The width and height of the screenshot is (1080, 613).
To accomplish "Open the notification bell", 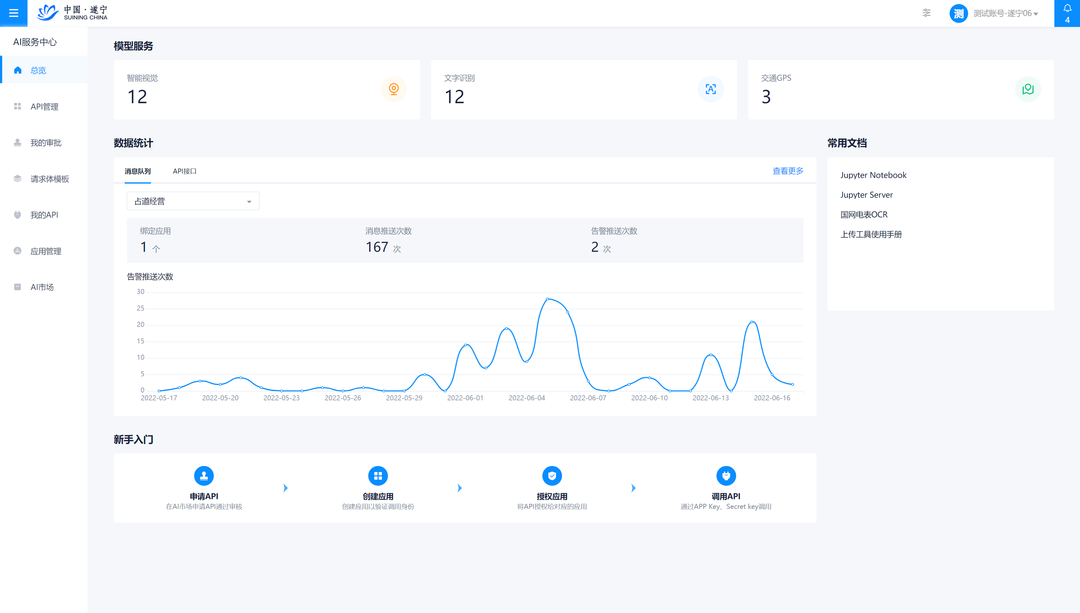I will (1067, 10).
